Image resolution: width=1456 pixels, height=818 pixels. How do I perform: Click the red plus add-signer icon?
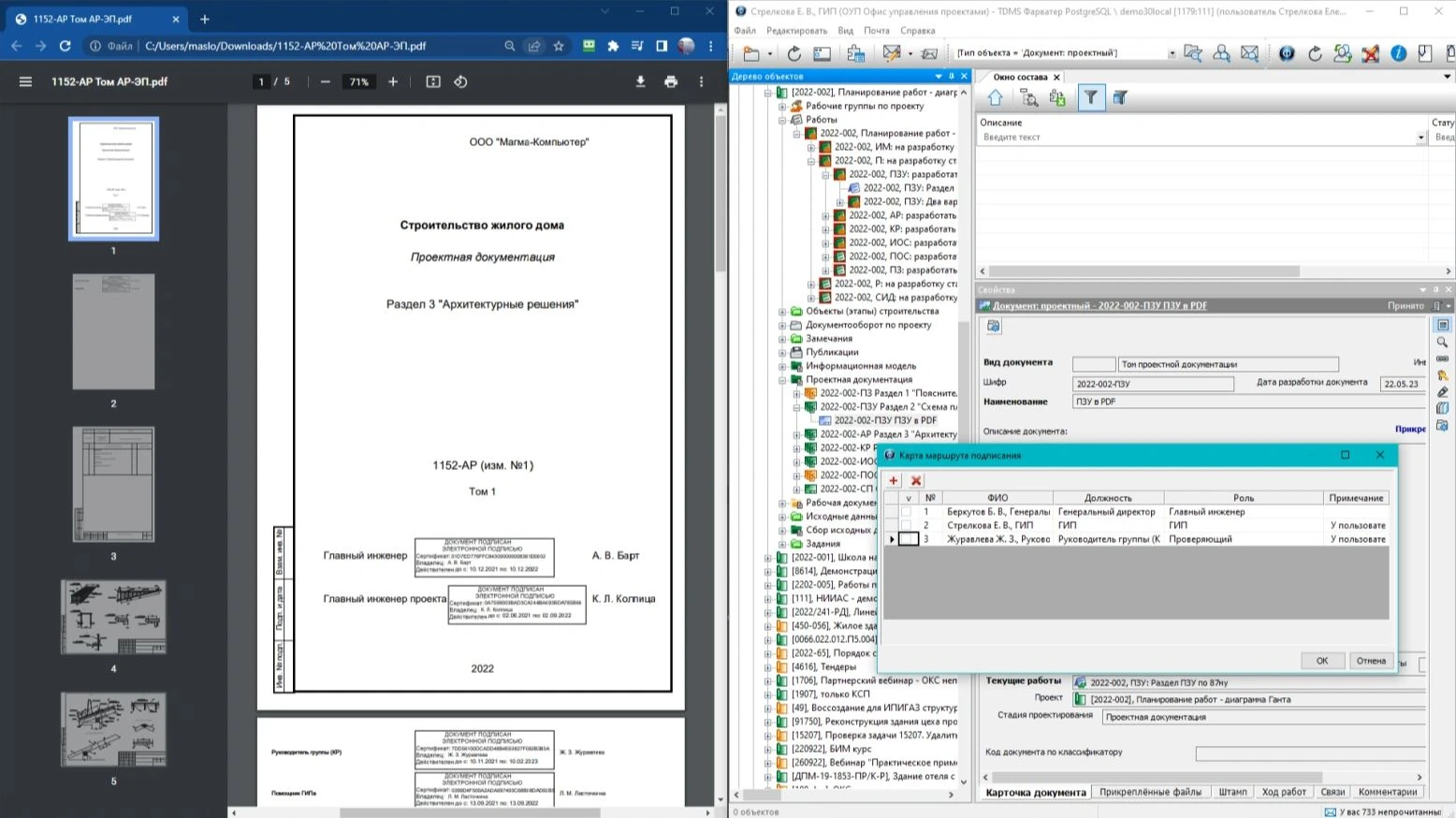894,480
